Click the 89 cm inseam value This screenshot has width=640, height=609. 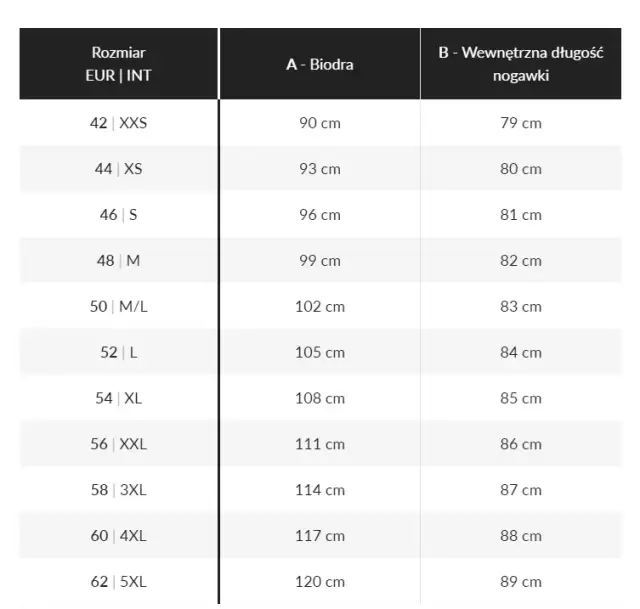(520, 581)
